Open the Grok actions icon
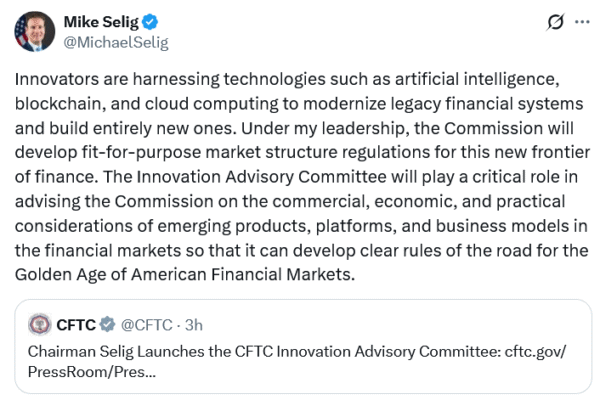Screen dimensions: 600x400 546,21
